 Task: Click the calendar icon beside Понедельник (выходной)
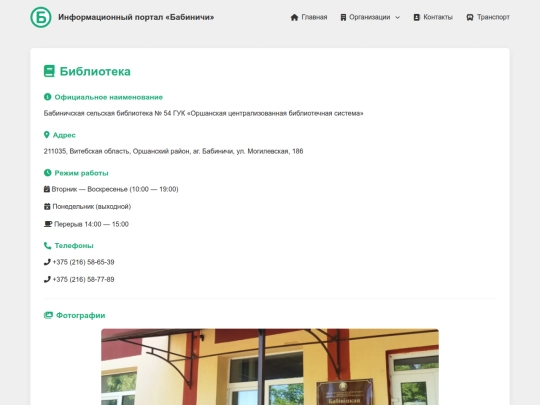point(47,207)
